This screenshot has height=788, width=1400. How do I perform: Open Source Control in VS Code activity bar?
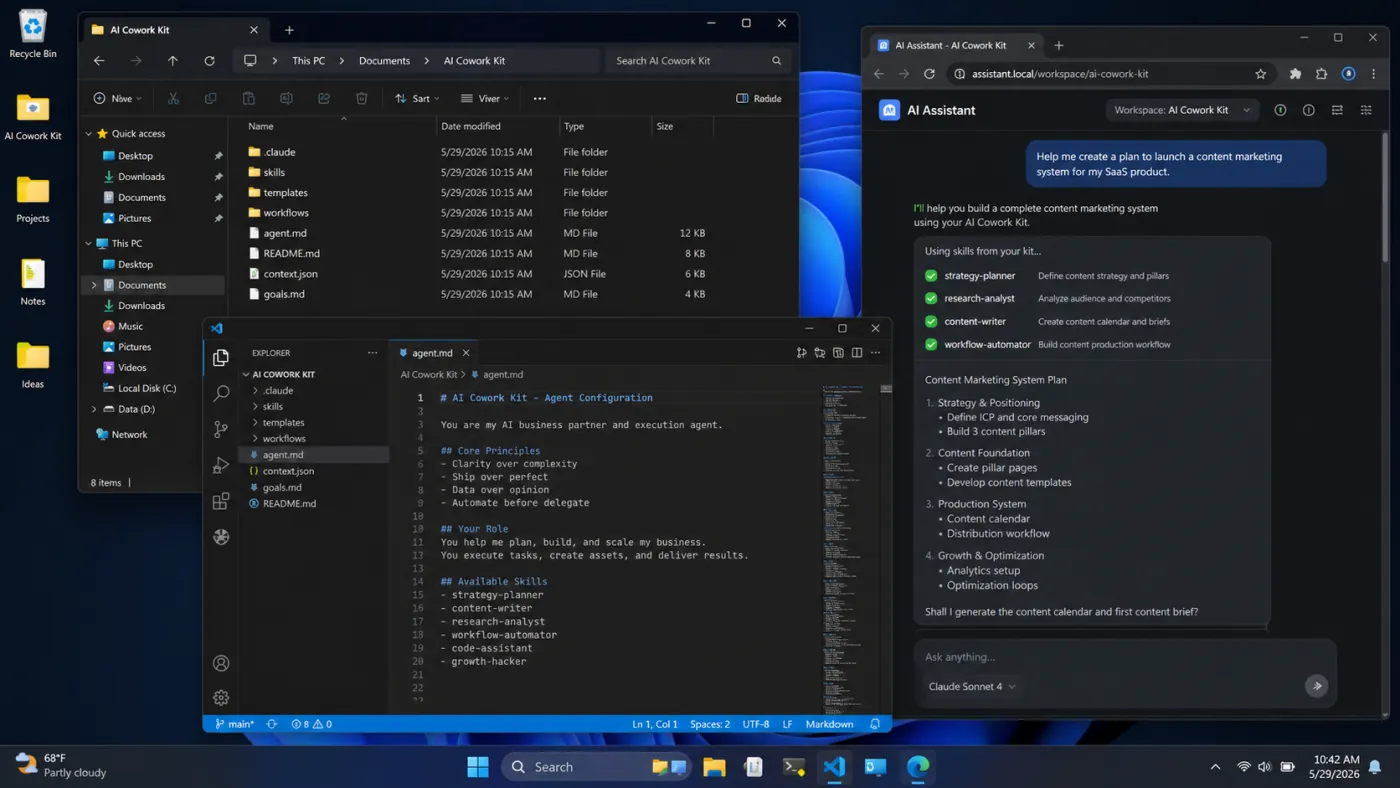tap(221, 430)
